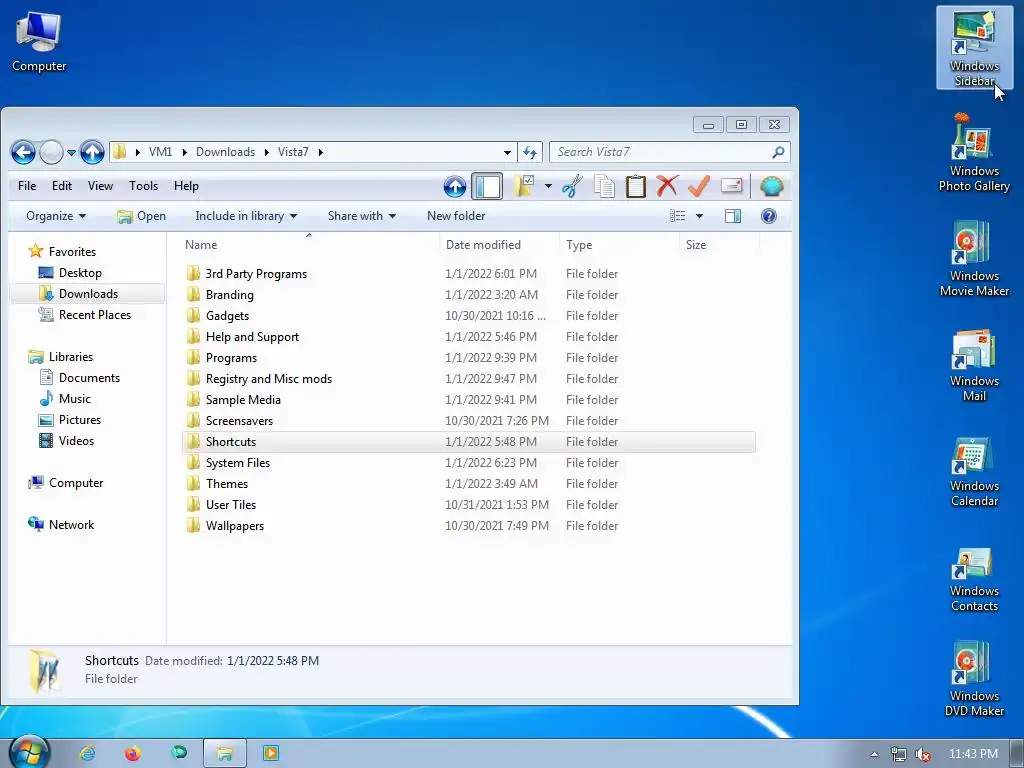Click the teal shell icon
Image resolution: width=1024 pixels, height=768 pixels.
(771, 187)
